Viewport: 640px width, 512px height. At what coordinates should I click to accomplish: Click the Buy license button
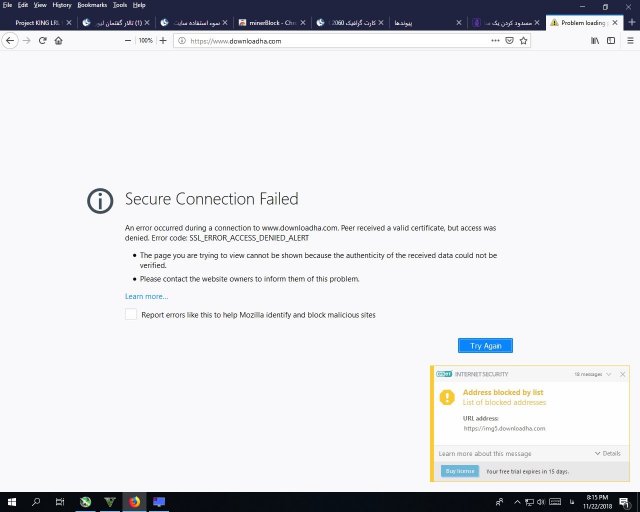[460, 471]
